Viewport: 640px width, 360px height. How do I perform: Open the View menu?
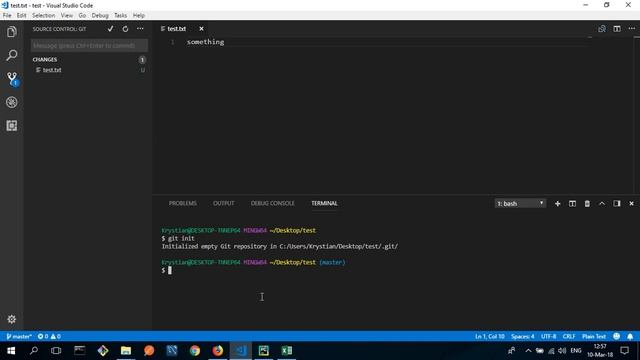[67, 15]
